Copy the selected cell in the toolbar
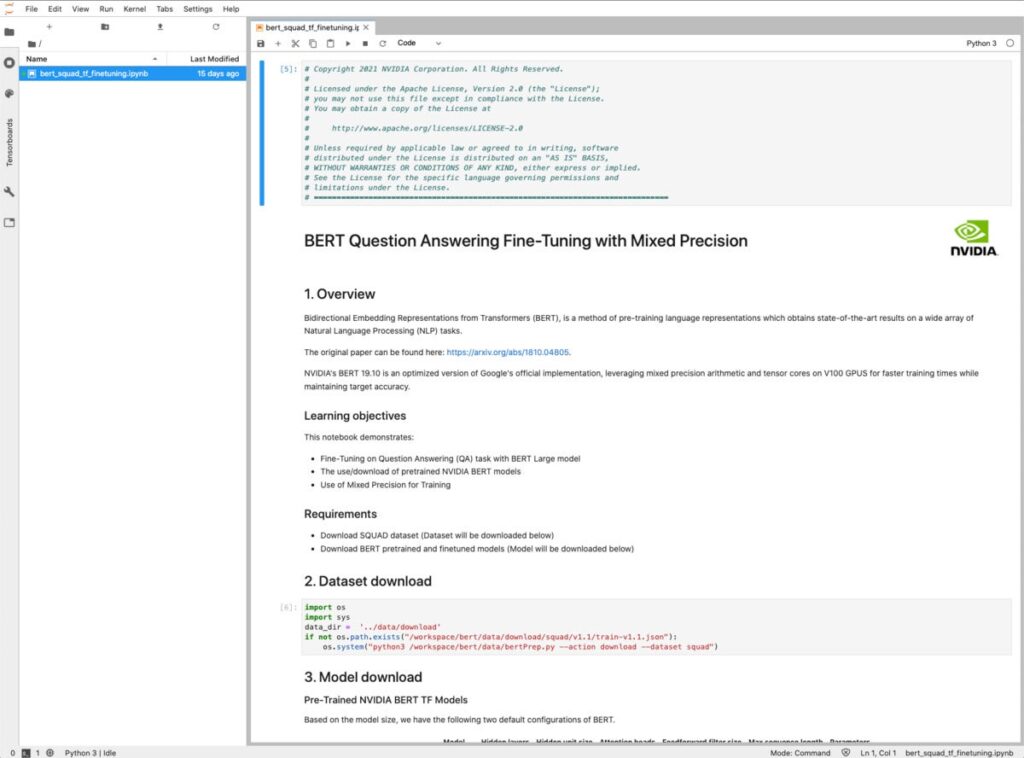 [313, 44]
